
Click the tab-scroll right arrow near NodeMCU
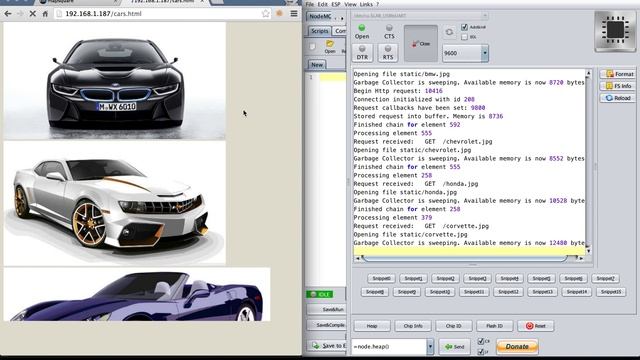point(342,18)
